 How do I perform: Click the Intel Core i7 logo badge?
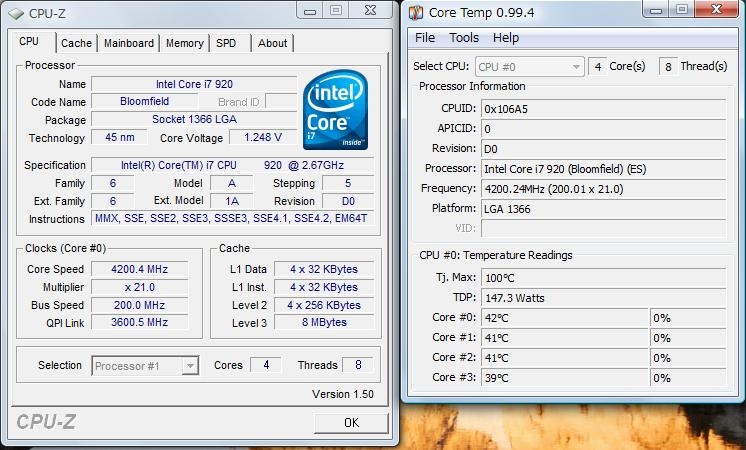point(335,110)
